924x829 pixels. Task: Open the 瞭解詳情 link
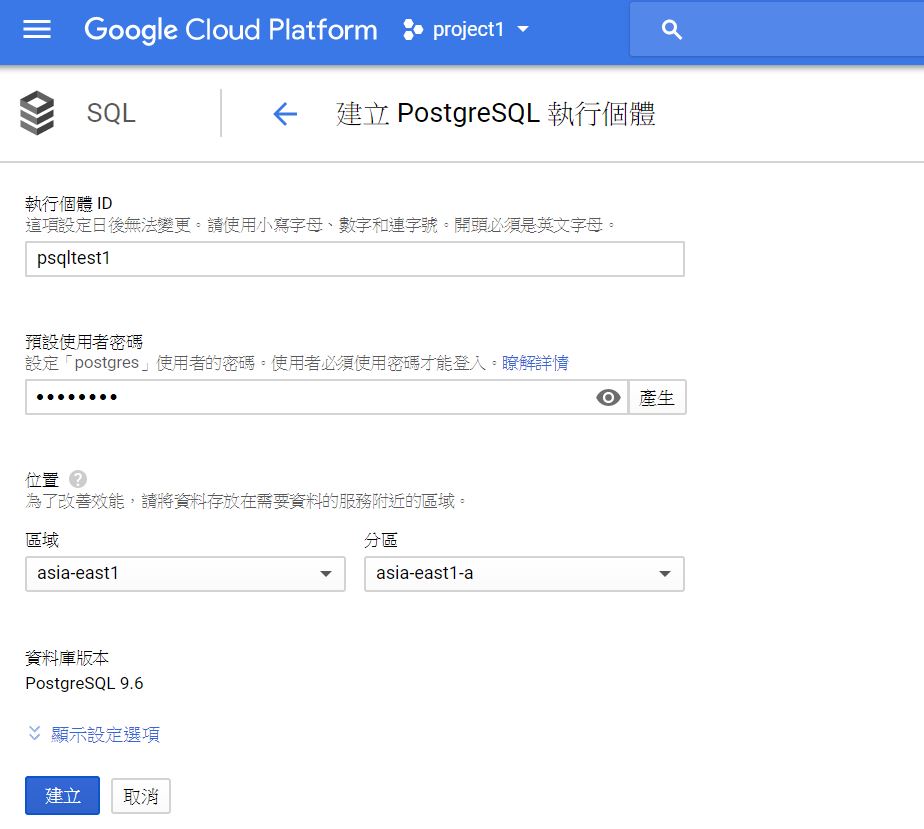pyautogui.click(x=535, y=362)
